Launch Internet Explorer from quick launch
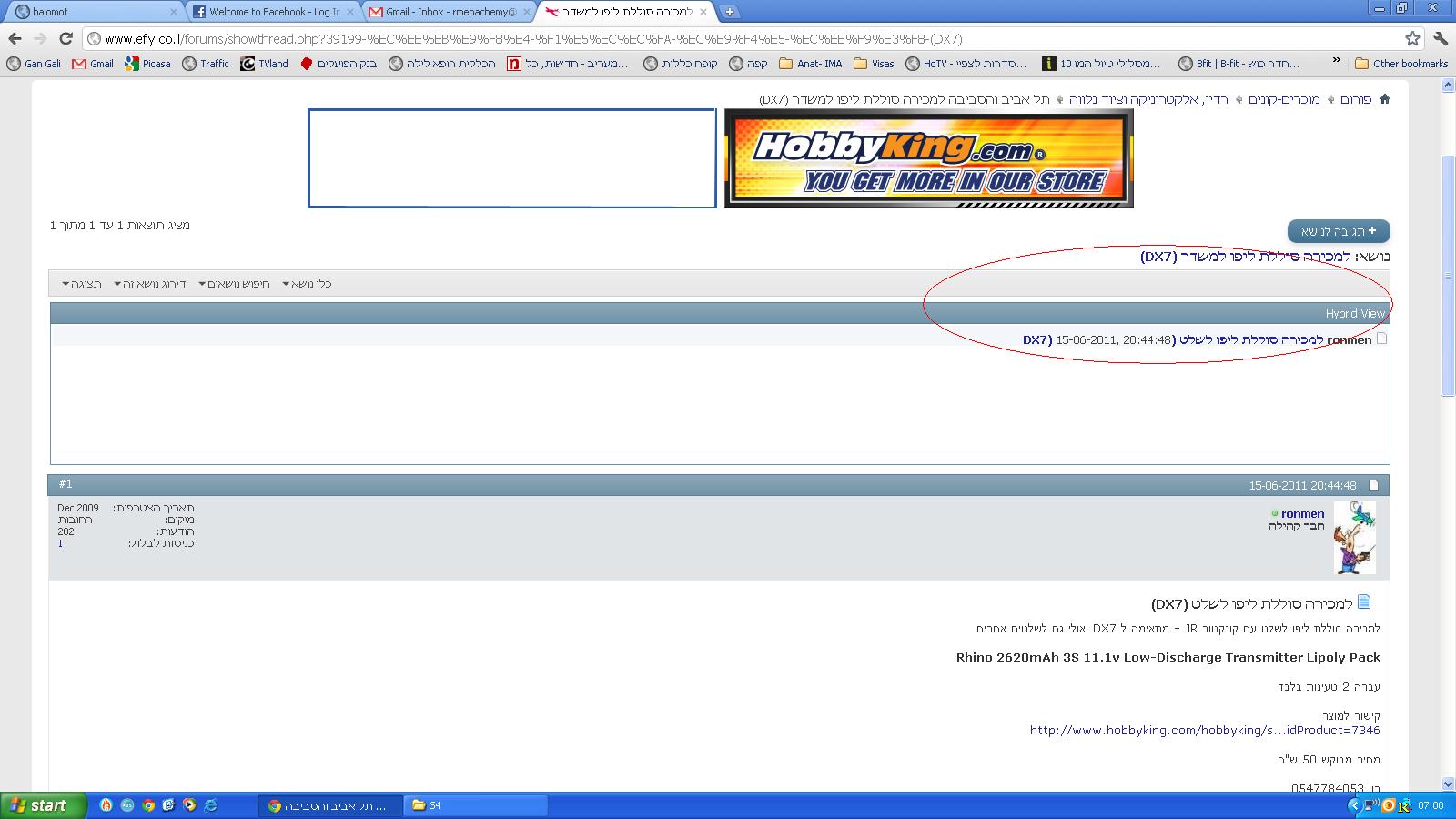1456x819 pixels. (211, 805)
